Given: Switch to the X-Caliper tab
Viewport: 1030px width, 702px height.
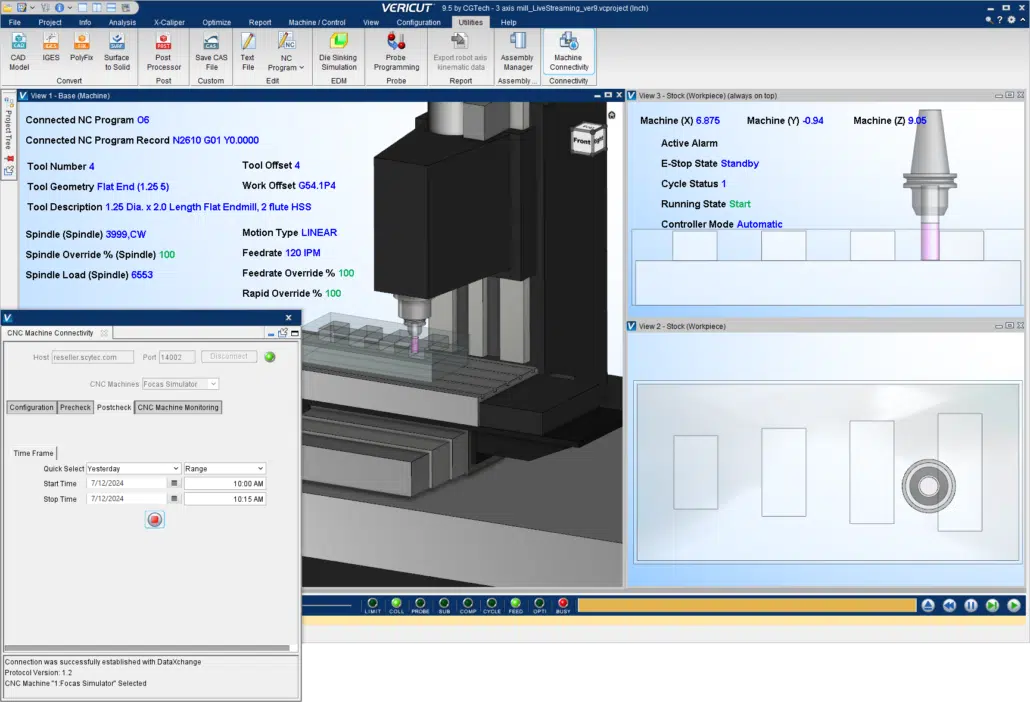Looking at the screenshot, I should 169,22.
